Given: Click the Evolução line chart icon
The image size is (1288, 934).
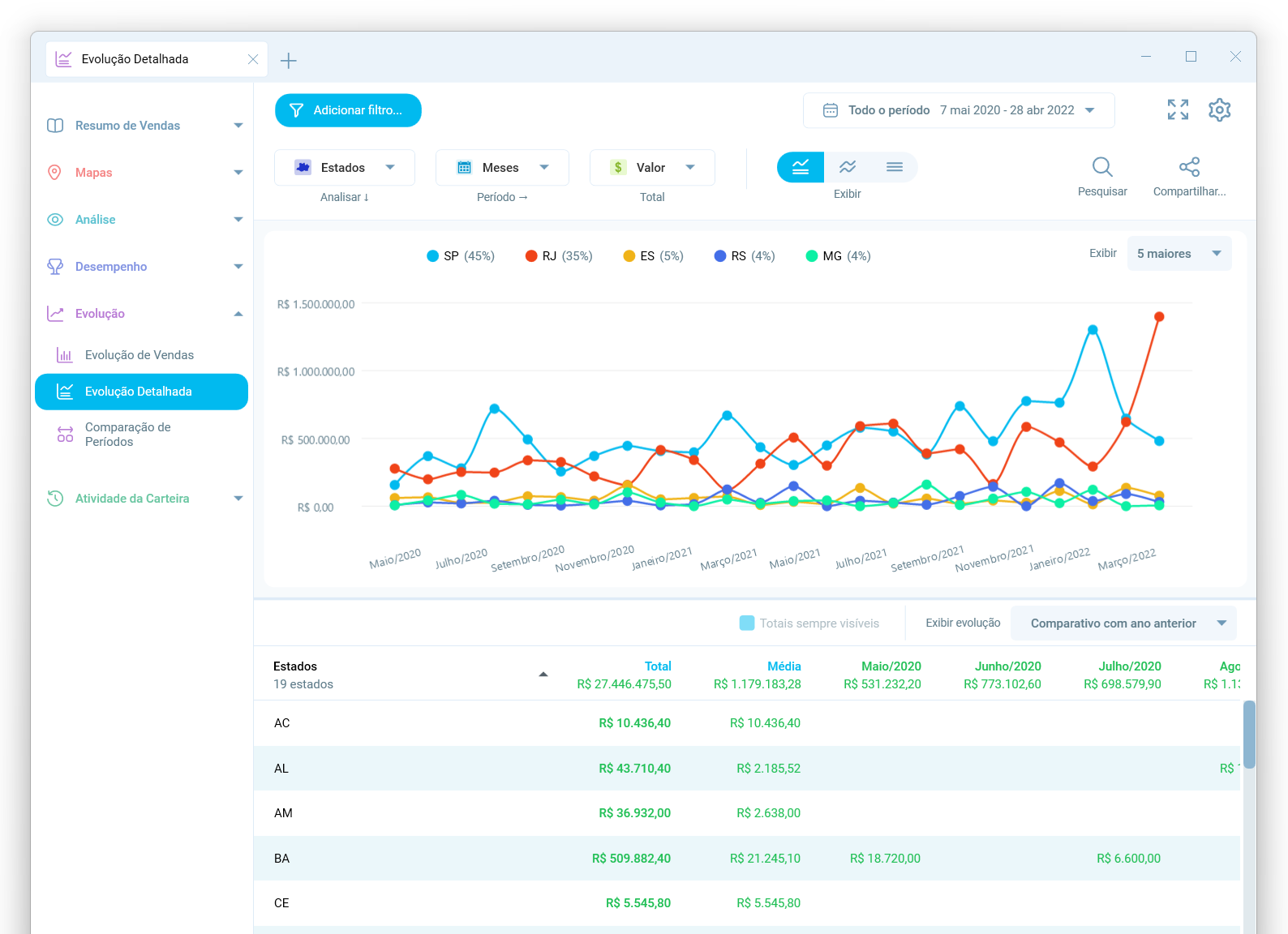Looking at the screenshot, I should click(55, 314).
